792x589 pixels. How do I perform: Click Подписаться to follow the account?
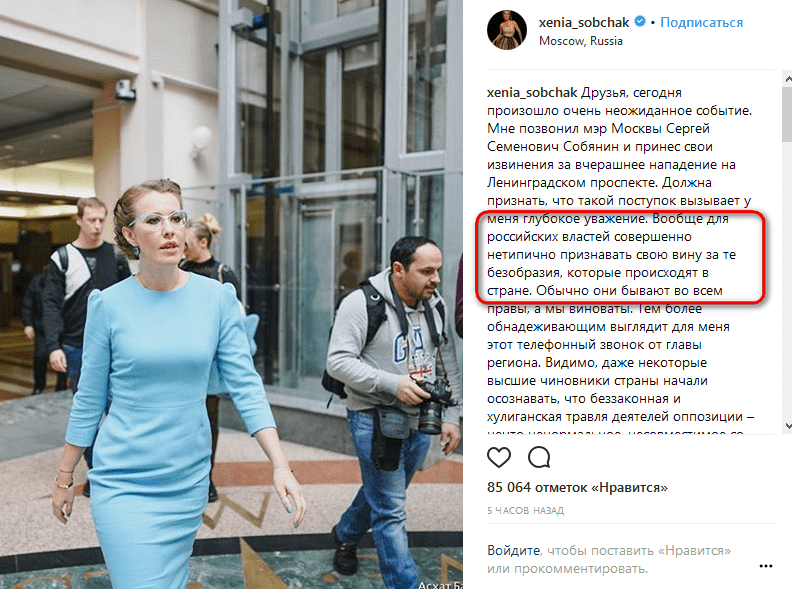click(702, 22)
